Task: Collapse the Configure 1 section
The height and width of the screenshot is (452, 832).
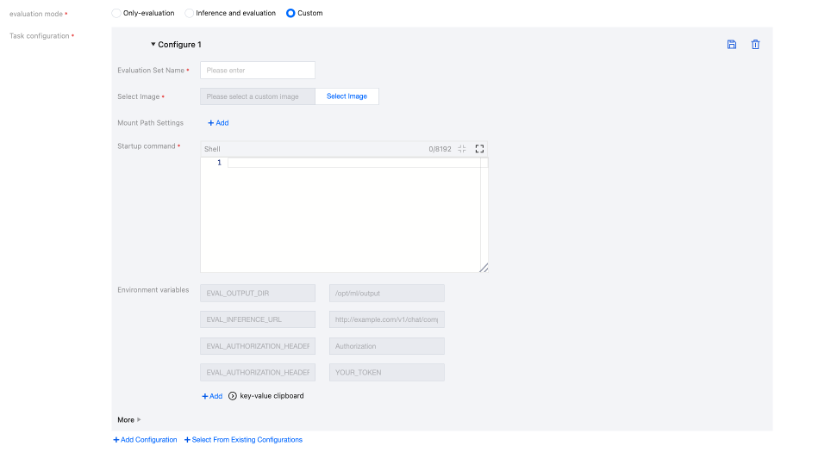Action: pos(153,44)
